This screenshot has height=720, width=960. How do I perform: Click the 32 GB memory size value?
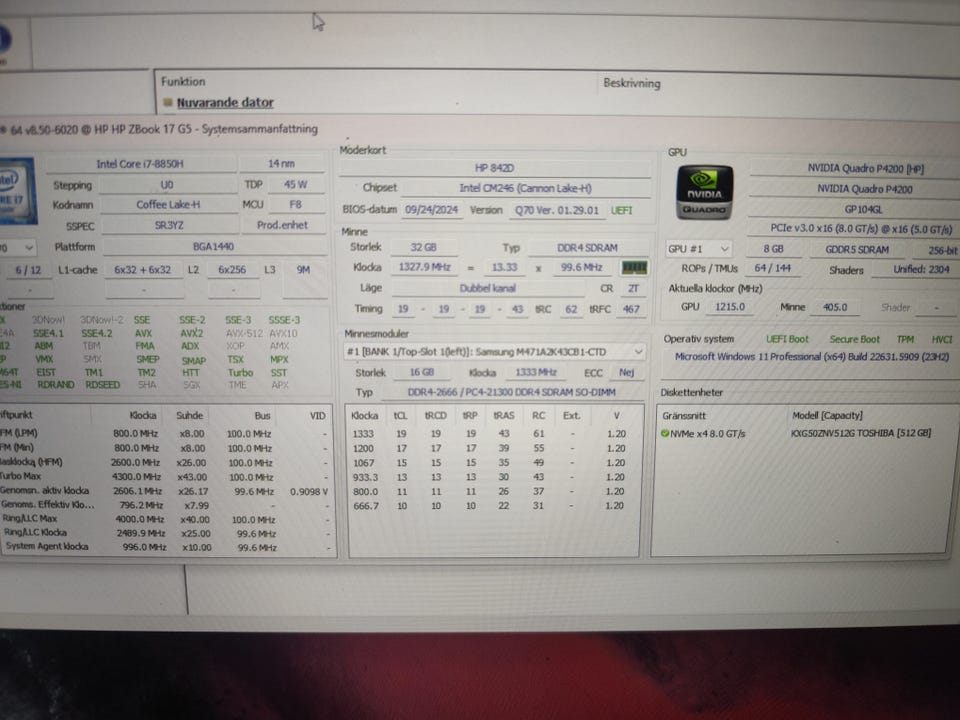[424, 247]
